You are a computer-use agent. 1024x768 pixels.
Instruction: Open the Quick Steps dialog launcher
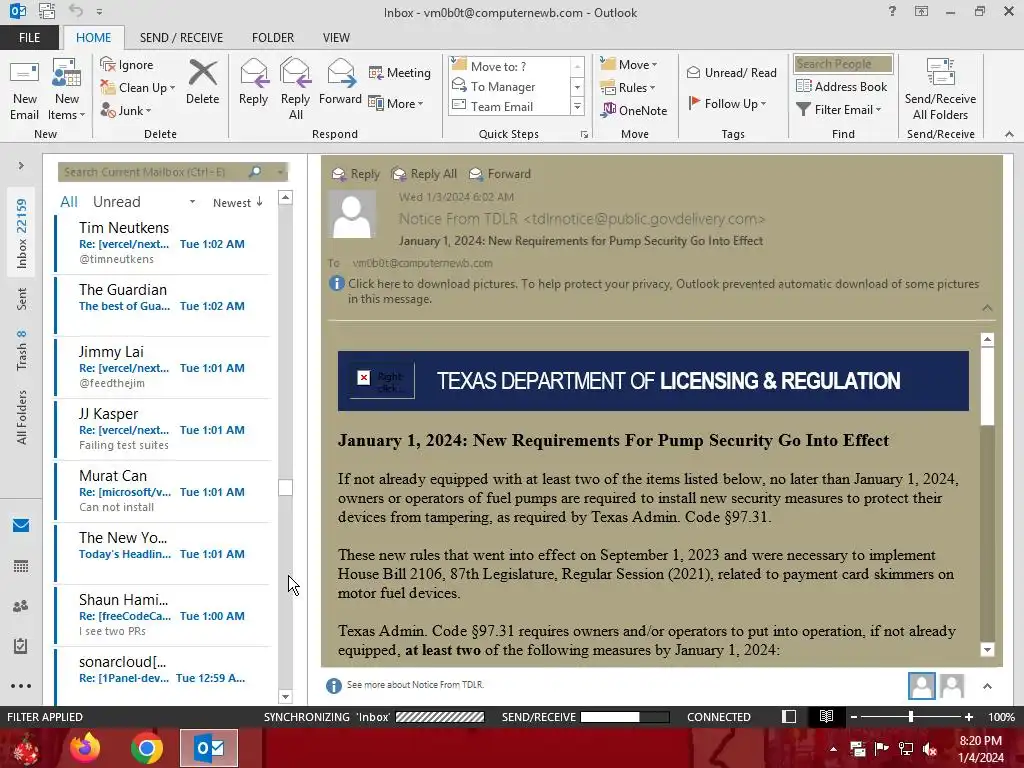(x=584, y=134)
